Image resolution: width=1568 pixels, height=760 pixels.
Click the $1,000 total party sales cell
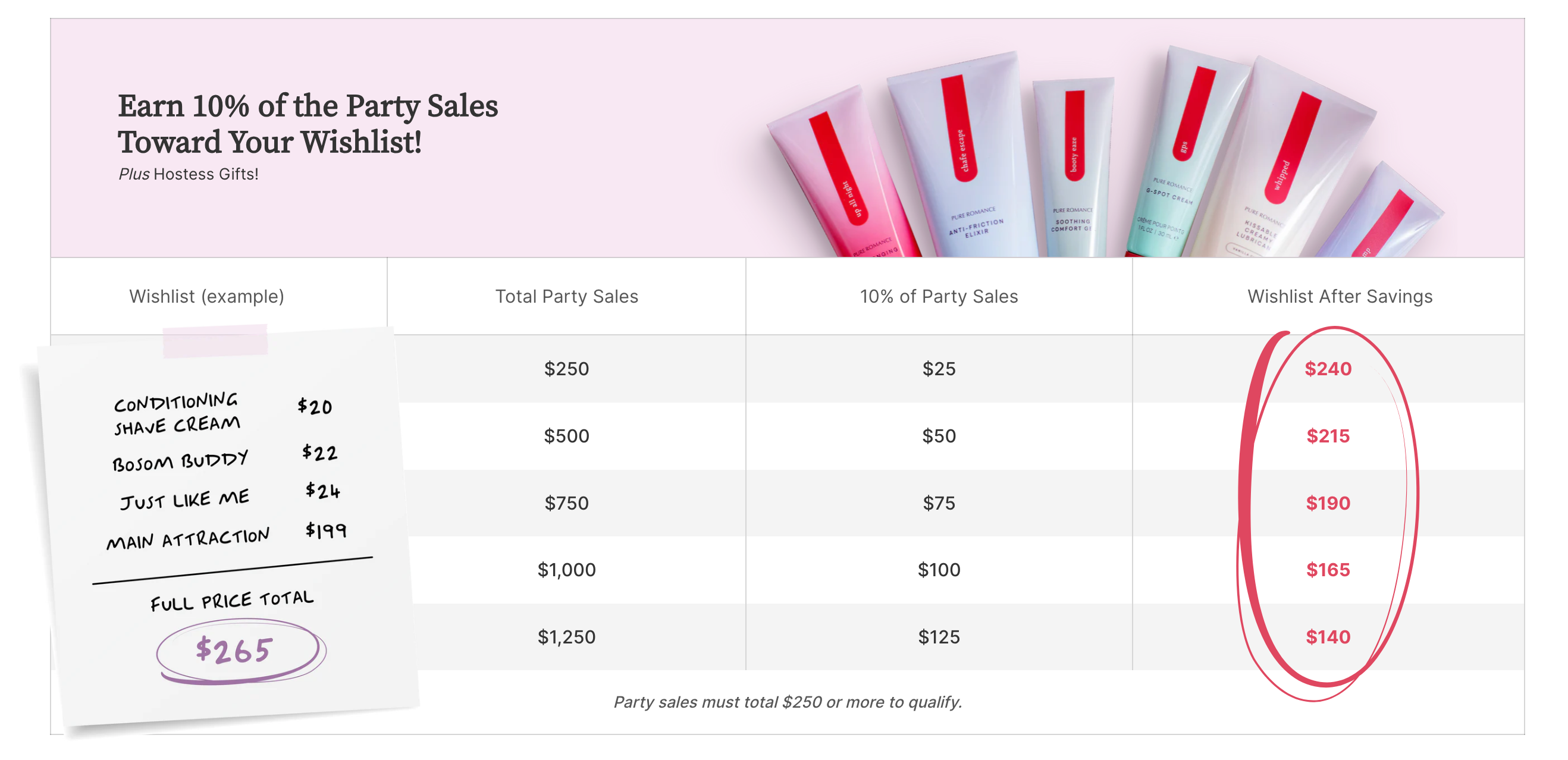[x=566, y=570]
